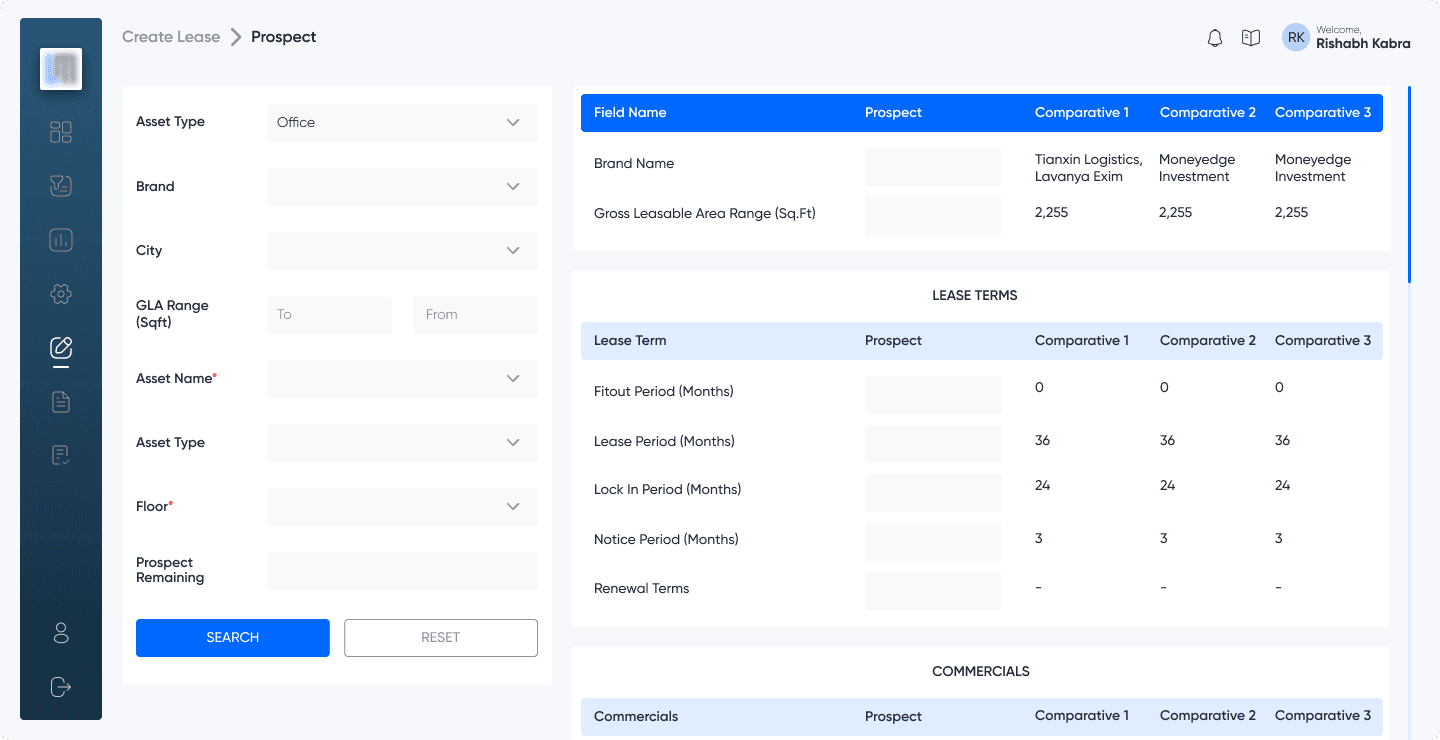1440x740 pixels.
Task: Open the settings gear sidebar icon
Action: coord(61,294)
